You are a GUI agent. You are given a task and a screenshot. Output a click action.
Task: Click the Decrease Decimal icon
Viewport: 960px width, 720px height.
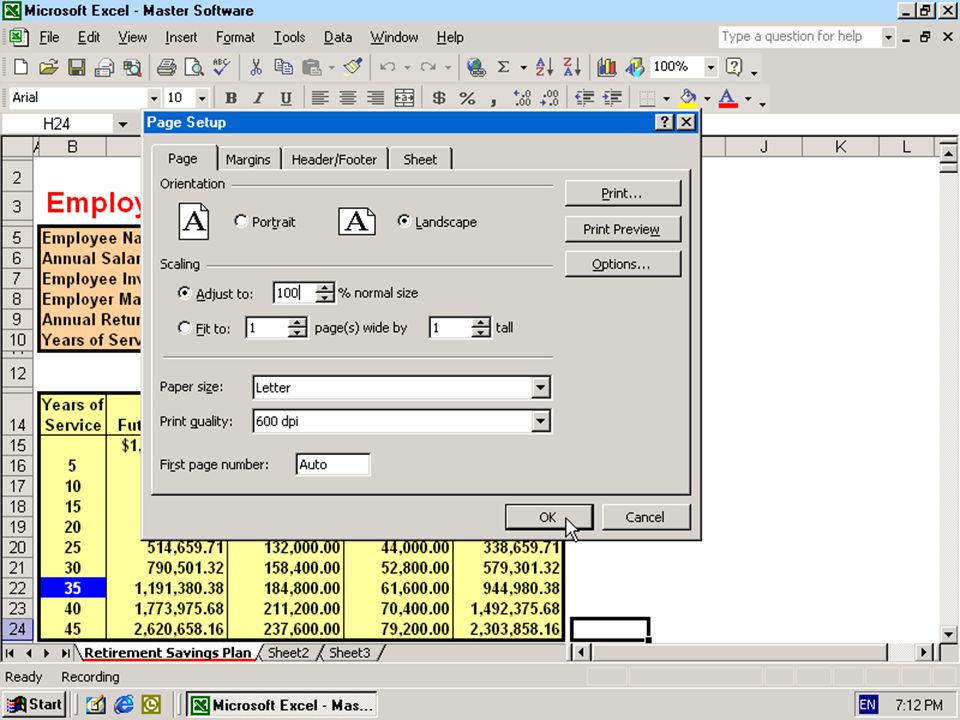pos(550,98)
